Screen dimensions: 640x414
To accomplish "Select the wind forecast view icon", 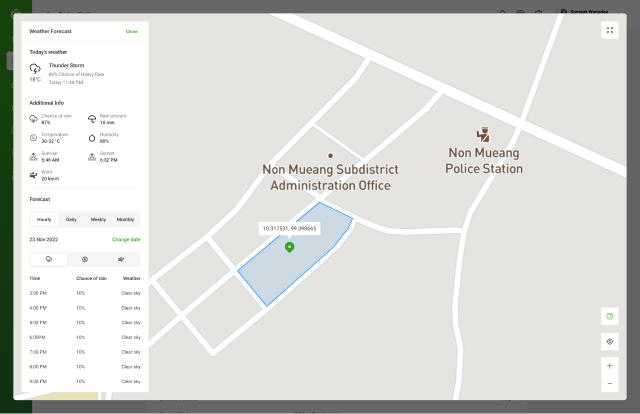I will pos(121,259).
